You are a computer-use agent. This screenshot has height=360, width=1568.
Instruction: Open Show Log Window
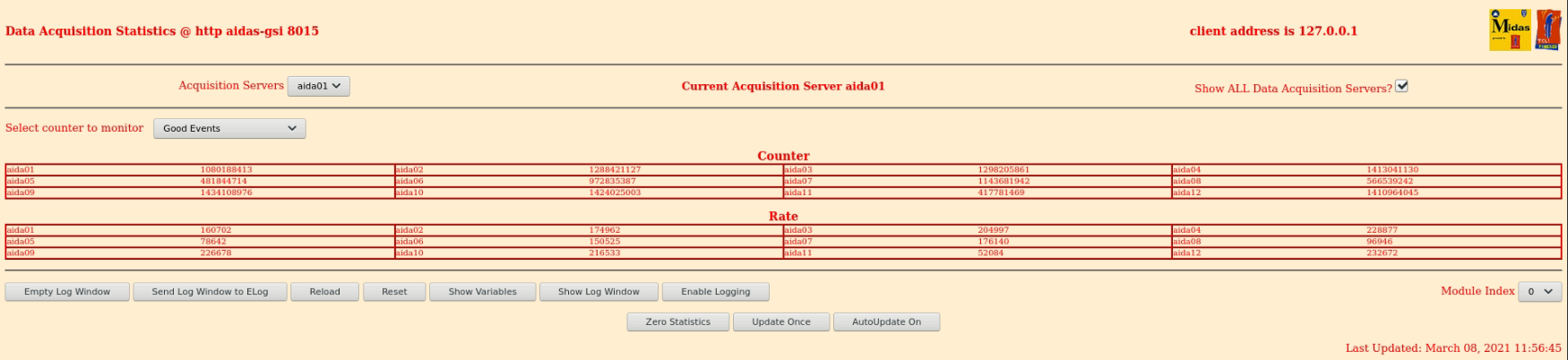(x=599, y=291)
